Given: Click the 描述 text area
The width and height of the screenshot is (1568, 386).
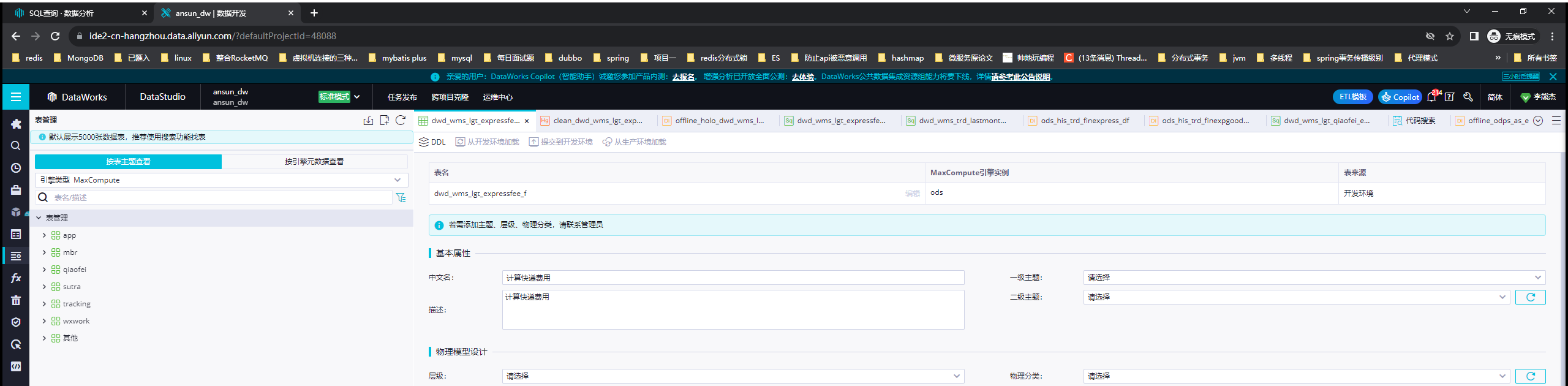Looking at the screenshot, I should [733, 310].
